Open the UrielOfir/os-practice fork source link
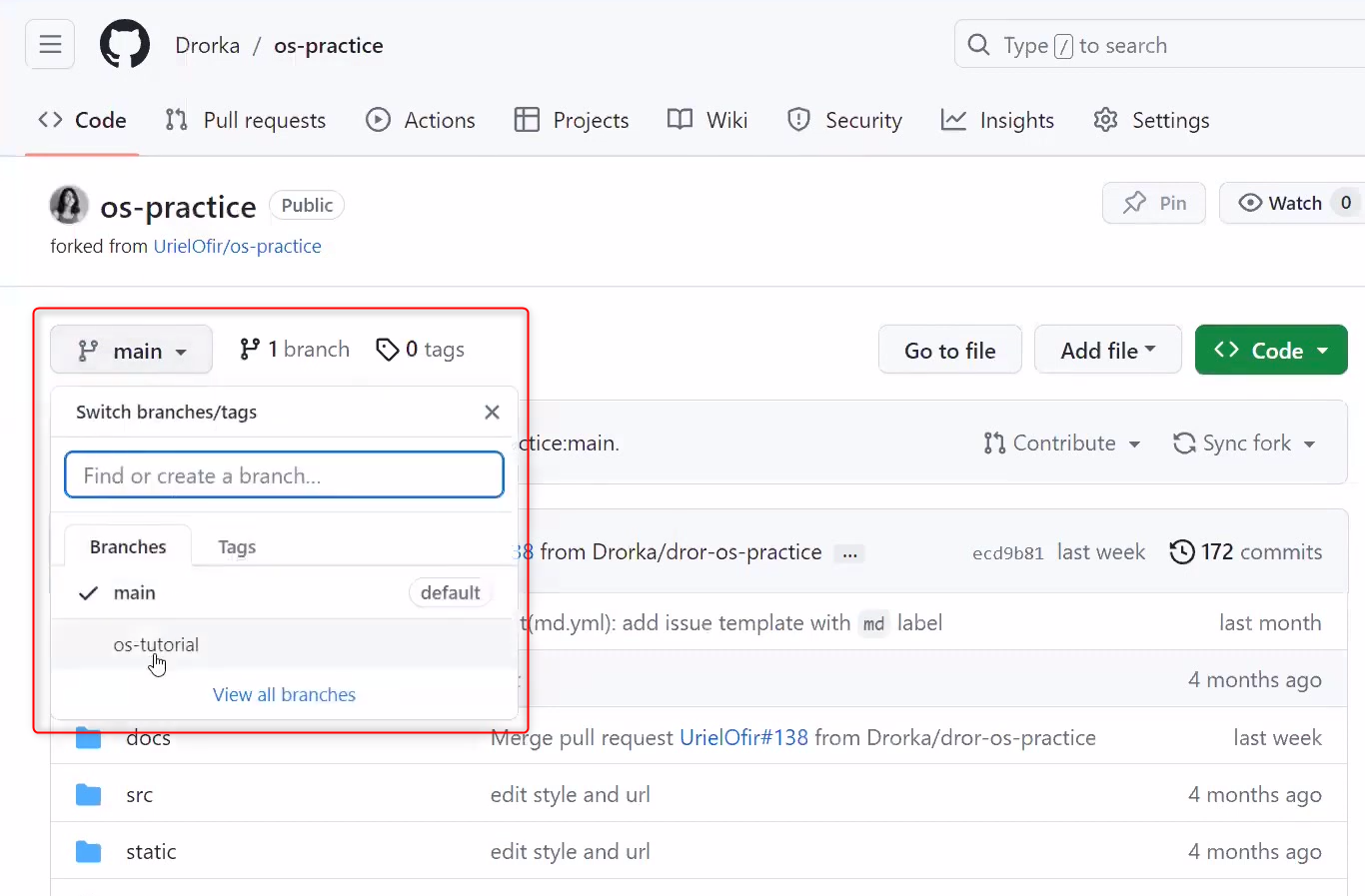 pyautogui.click(x=237, y=246)
